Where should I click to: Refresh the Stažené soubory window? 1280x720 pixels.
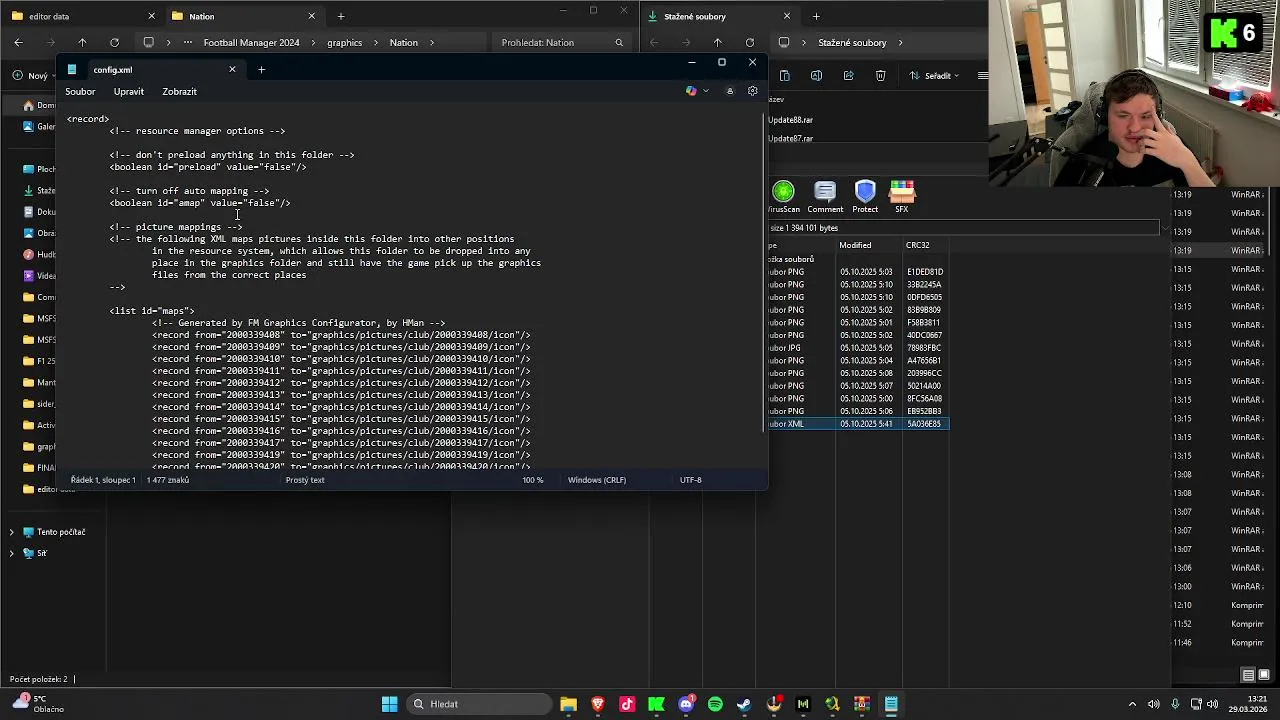click(x=749, y=42)
